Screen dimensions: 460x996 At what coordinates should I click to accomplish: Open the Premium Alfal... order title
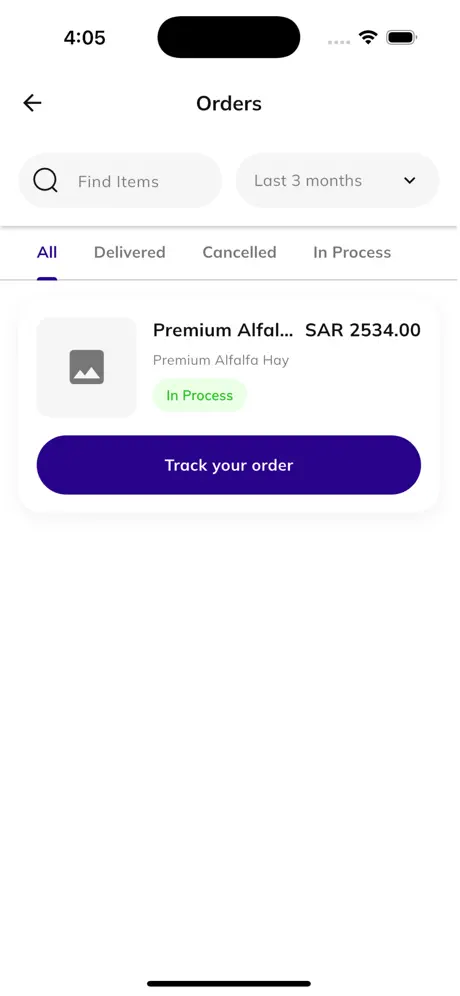click(x=224, y=330)
